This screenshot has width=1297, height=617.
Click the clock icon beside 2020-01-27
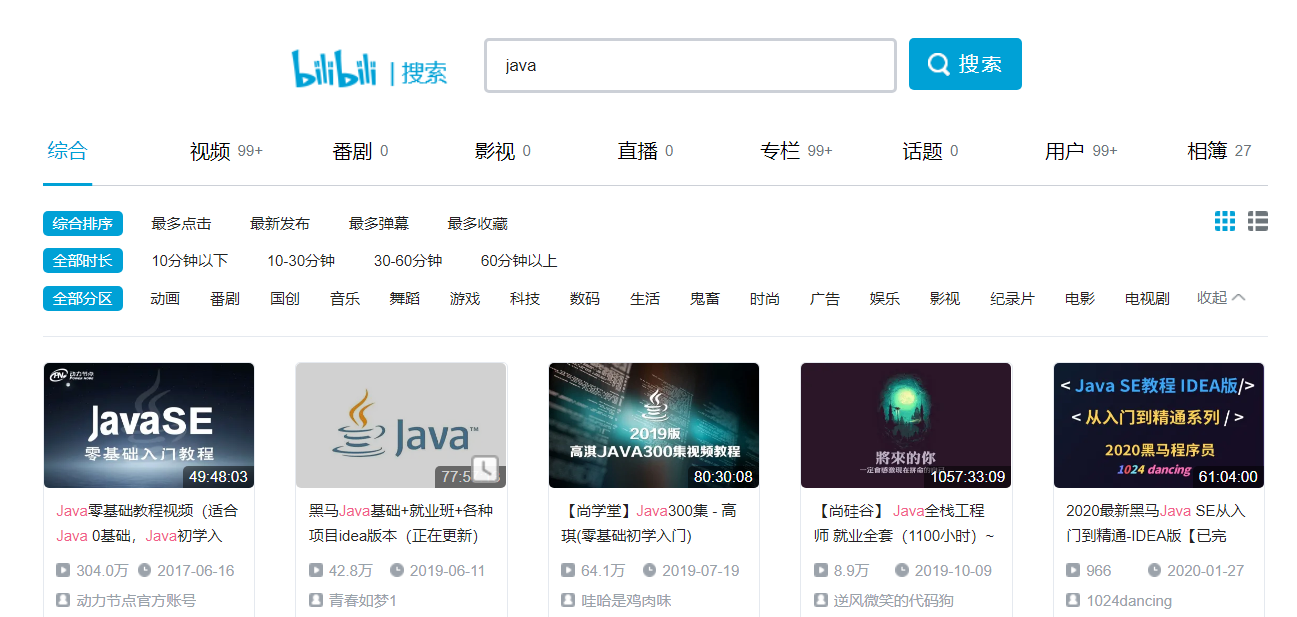pyautogui.click(x=1154, y=571)
